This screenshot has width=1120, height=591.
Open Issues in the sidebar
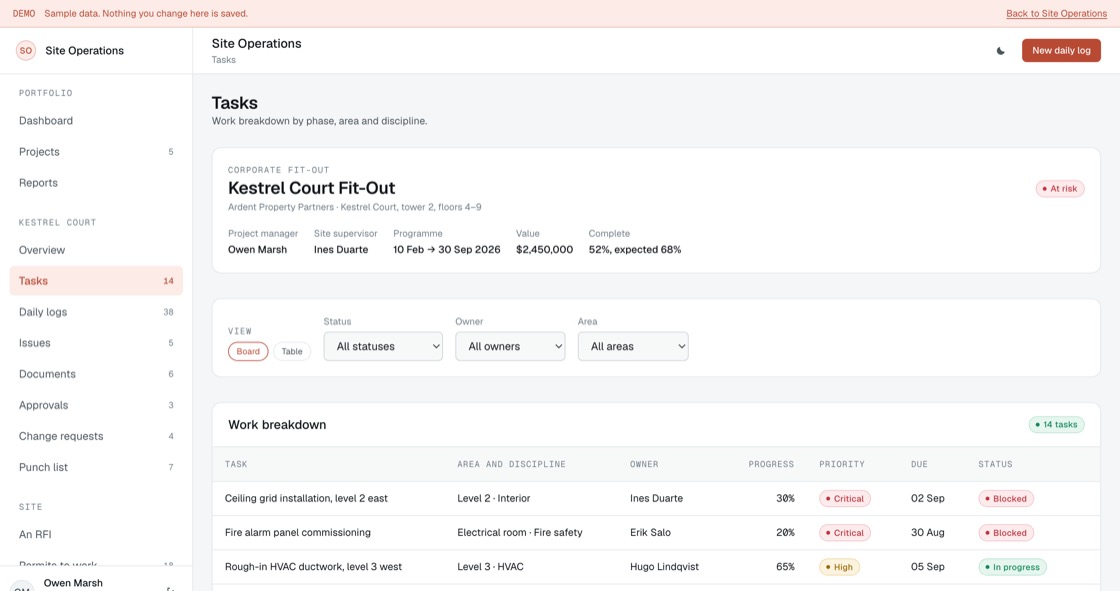coord(96,343)
